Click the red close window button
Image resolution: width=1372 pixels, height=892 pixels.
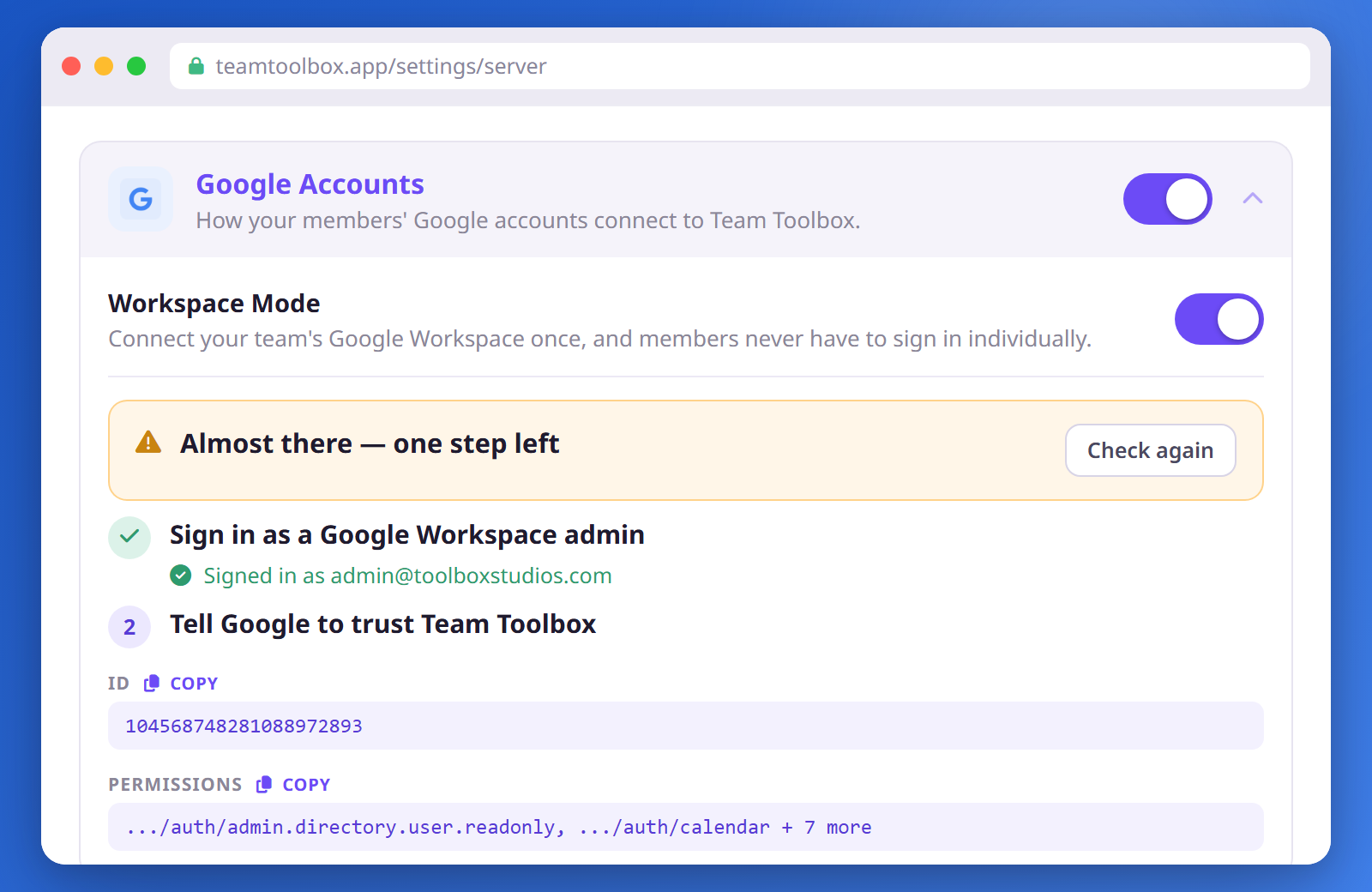(x=71, y=66)
